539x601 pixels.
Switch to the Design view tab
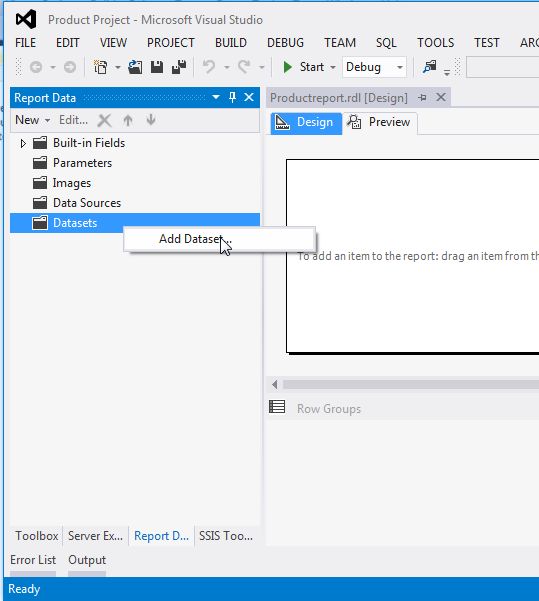[306, 122]
